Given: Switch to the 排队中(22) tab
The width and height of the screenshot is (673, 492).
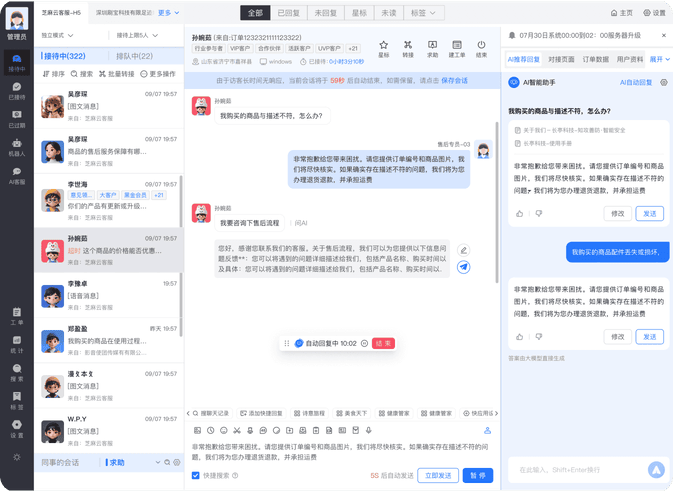Looking at the screenshot, I should [x=135, y=57].
